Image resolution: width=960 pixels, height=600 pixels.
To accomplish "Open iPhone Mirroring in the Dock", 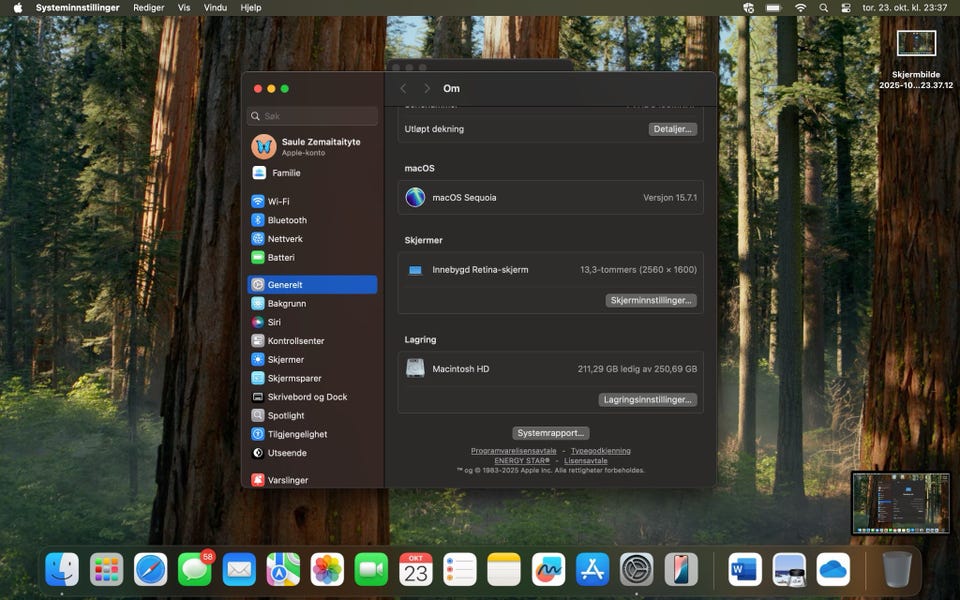I will [681, 569].
